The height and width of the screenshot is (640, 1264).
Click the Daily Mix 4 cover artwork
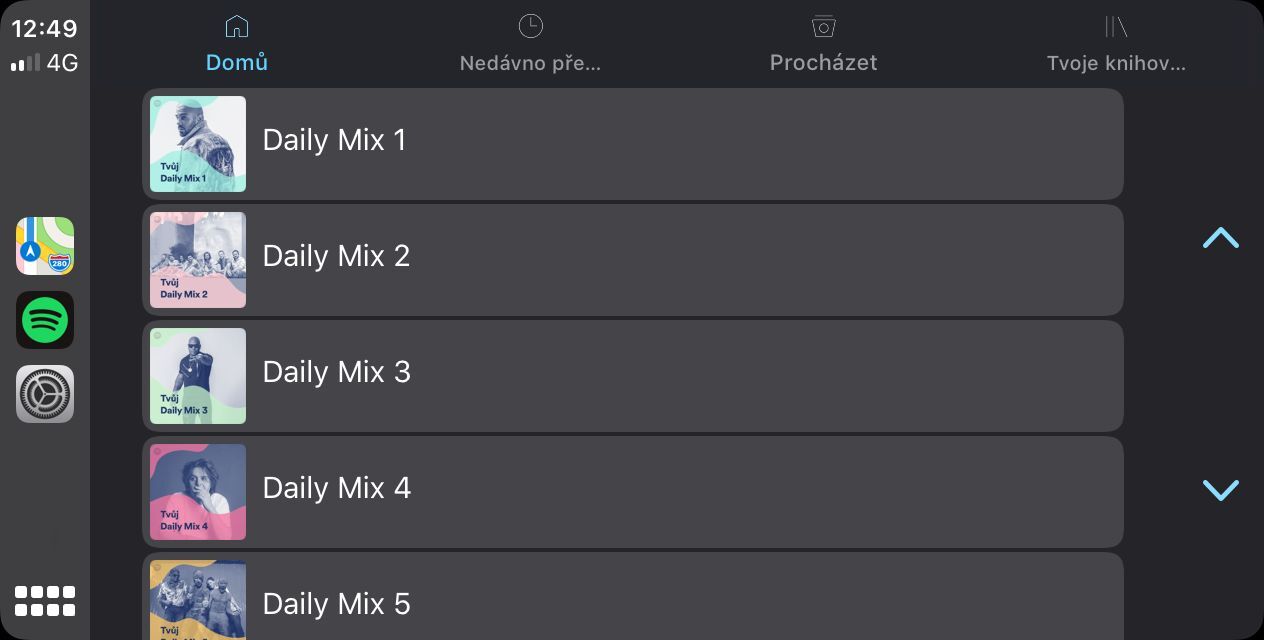point(198,492)
